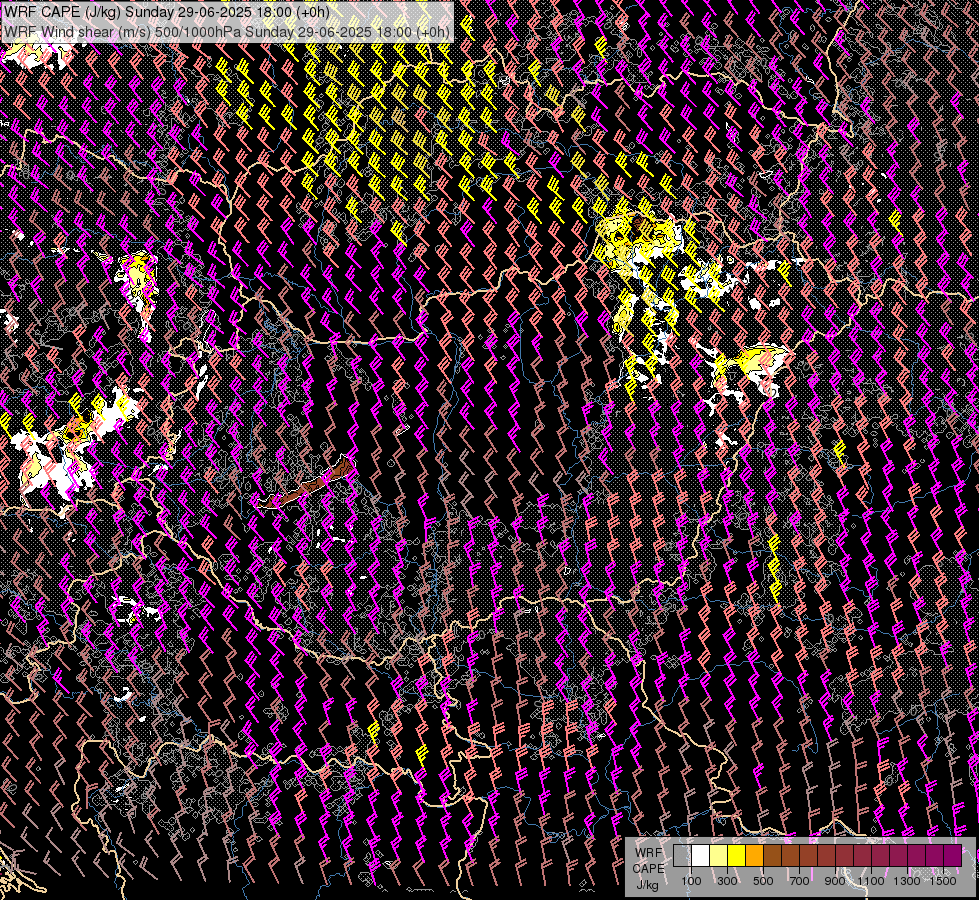This screenshot has height=900, width=979.
Task: Click the '500' legend scale label
Action: click(x=763, y=881)
